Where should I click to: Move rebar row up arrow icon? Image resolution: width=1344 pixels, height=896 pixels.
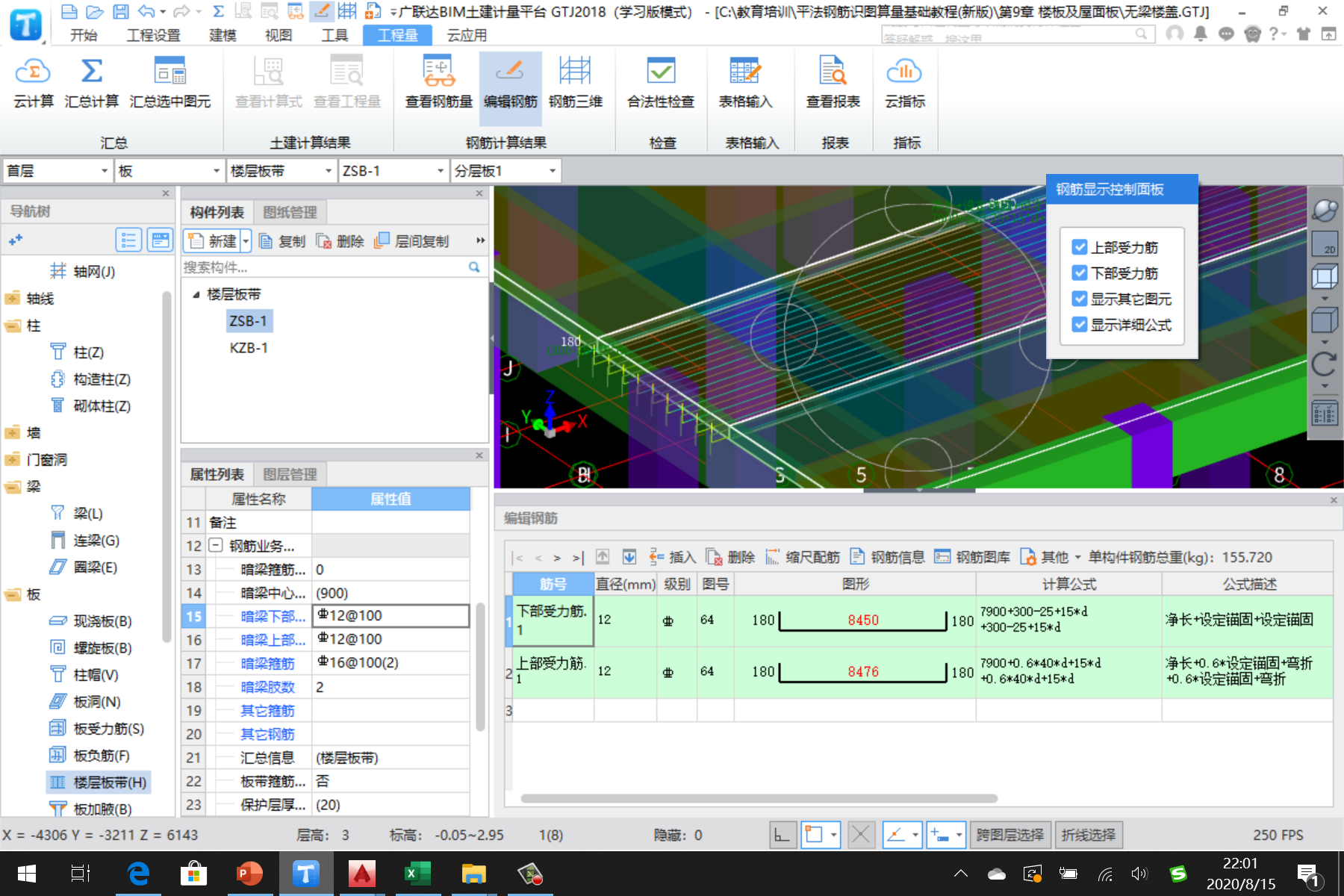603,557
